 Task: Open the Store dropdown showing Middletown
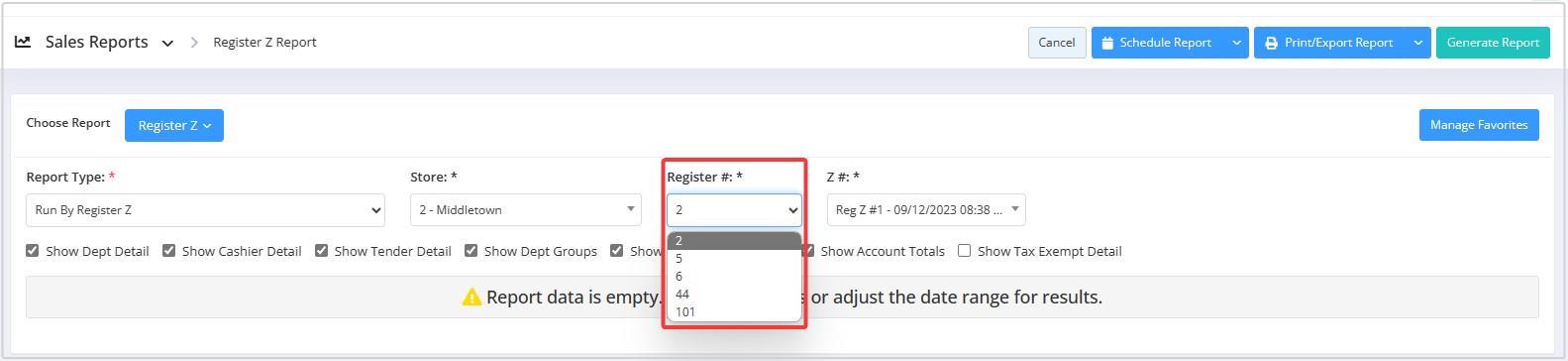coord(525,210)
